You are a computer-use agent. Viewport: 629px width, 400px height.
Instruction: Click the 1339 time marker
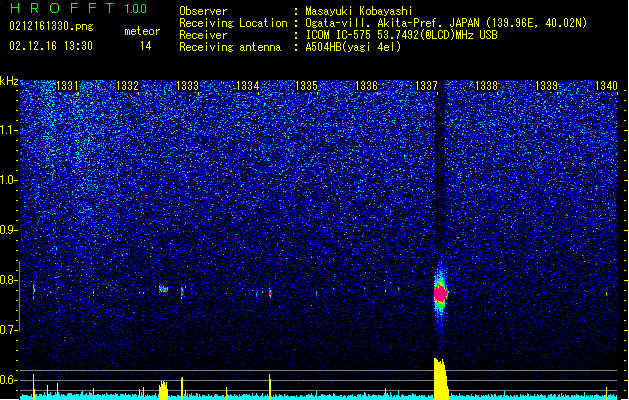tap(546, 86)
